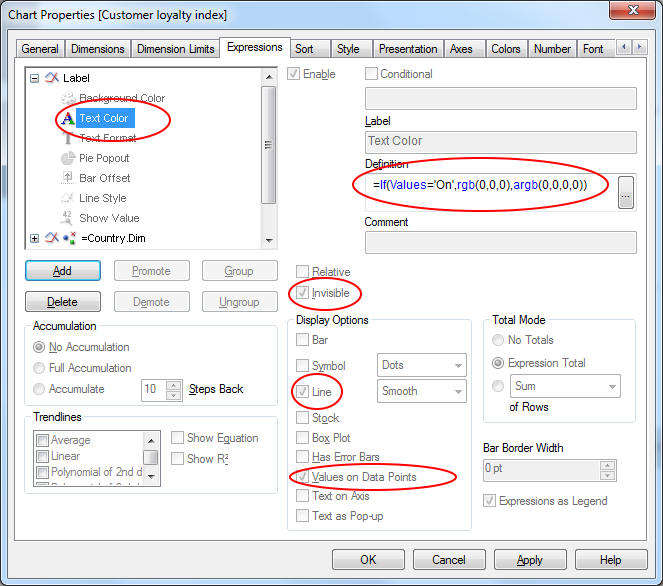The height and width of the screenshot is (586, 663).
Task: Check the Symbol display option
Action: (x=302, y=365)
